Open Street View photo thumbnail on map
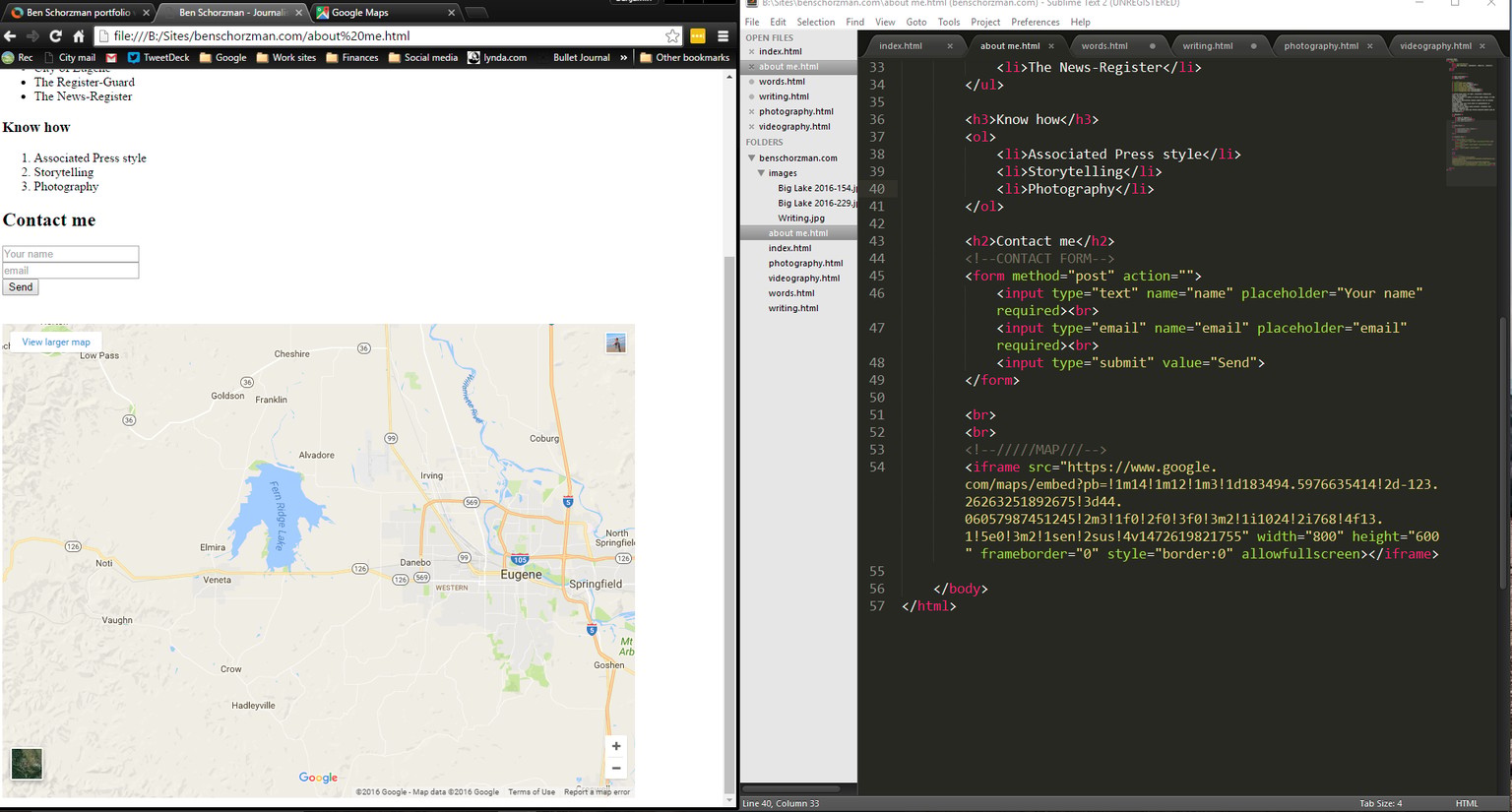Viewport: 1512px width, 812px height. tap(616, 344)
